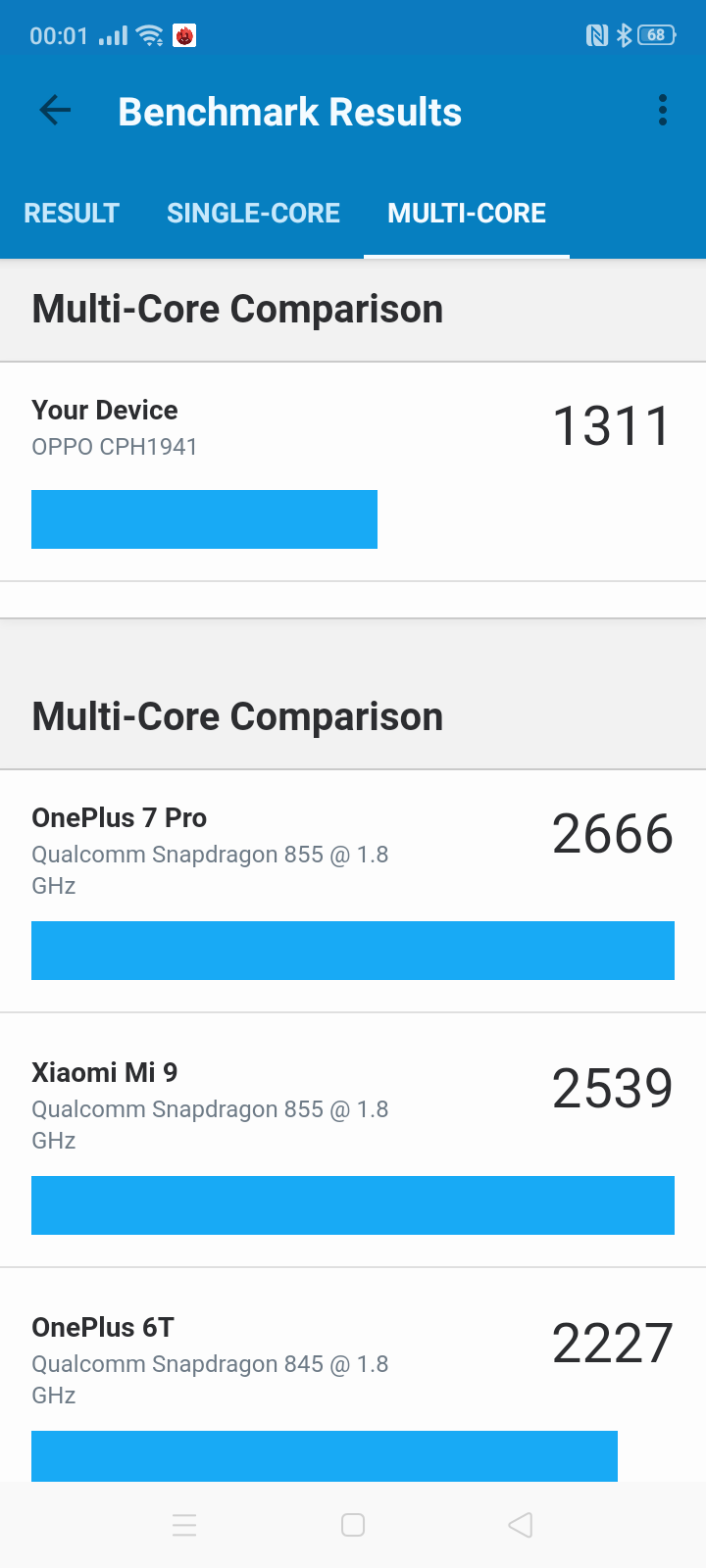Tap the Xiaomi Mi 9 score bar
This screenshot has width=706, height=1568.
click(353, 1205)
